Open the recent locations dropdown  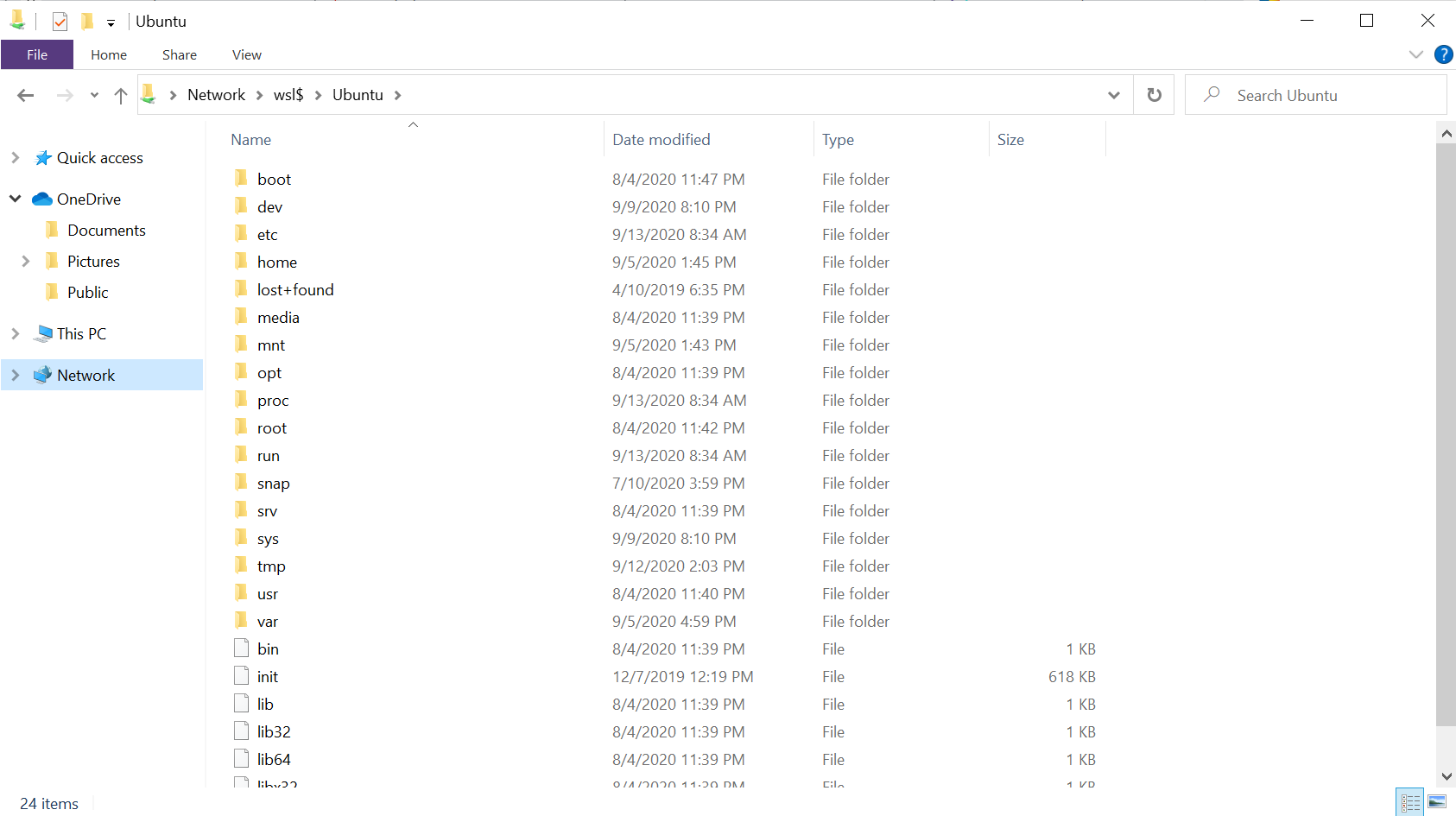[94, 95]
